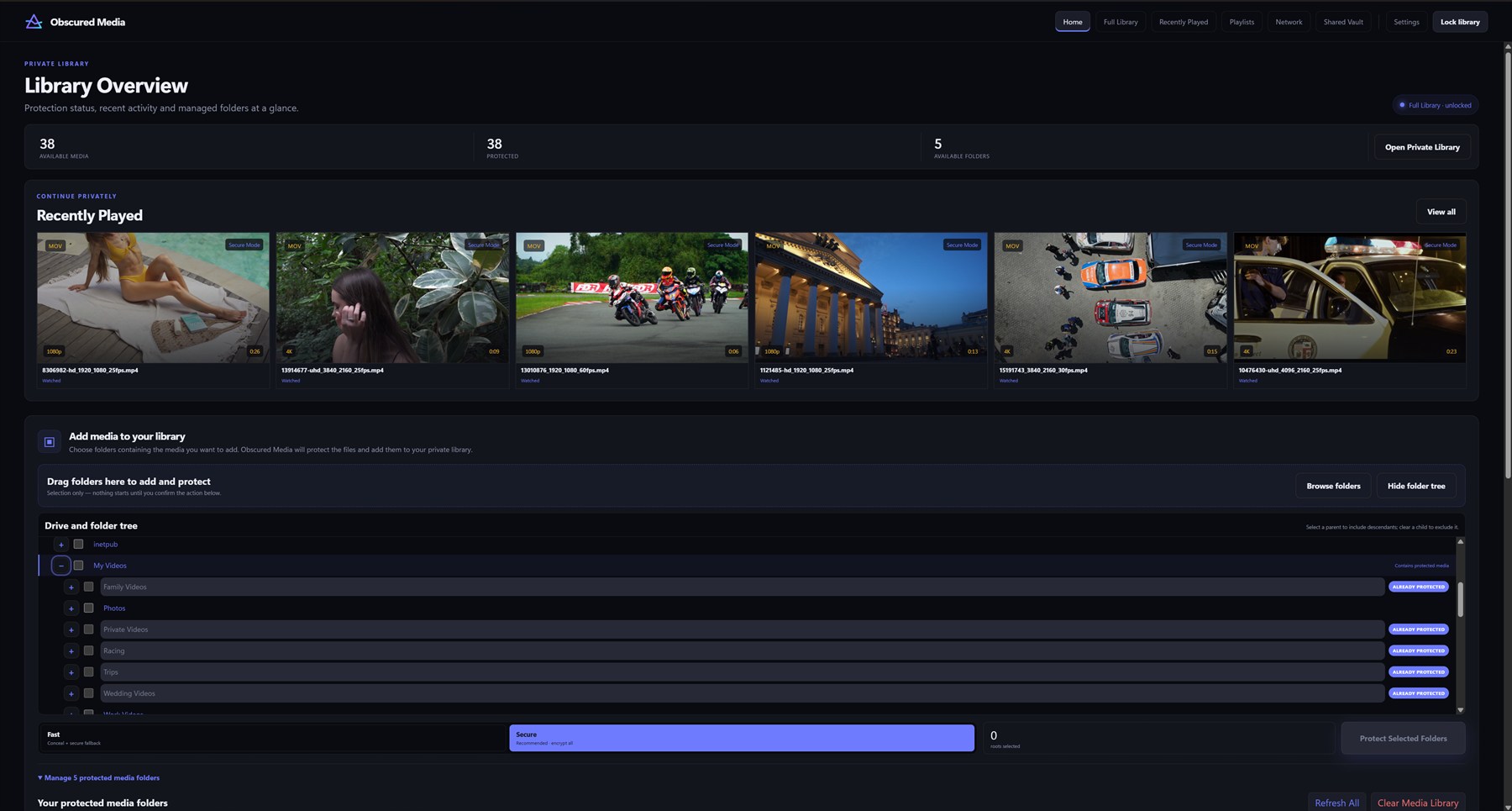Click the folder tree scroll down arrow
The width and height of the screenshot is (1512, 811).
(x=1460, y=710)
